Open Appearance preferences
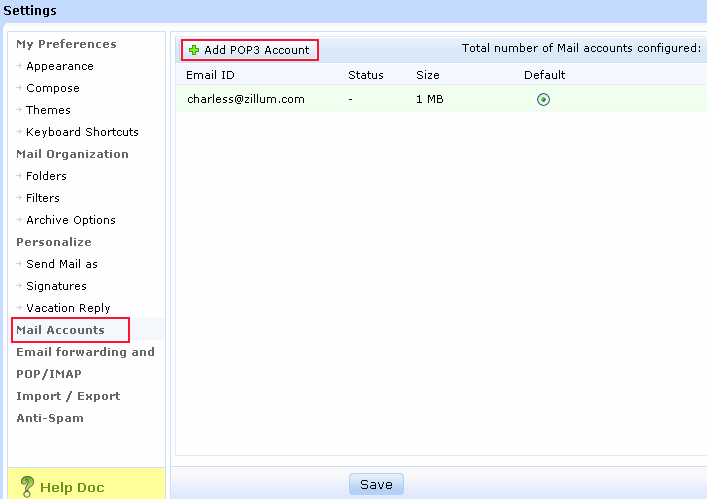The height and width of the screenshot is (499, 707). pos(60,66)
